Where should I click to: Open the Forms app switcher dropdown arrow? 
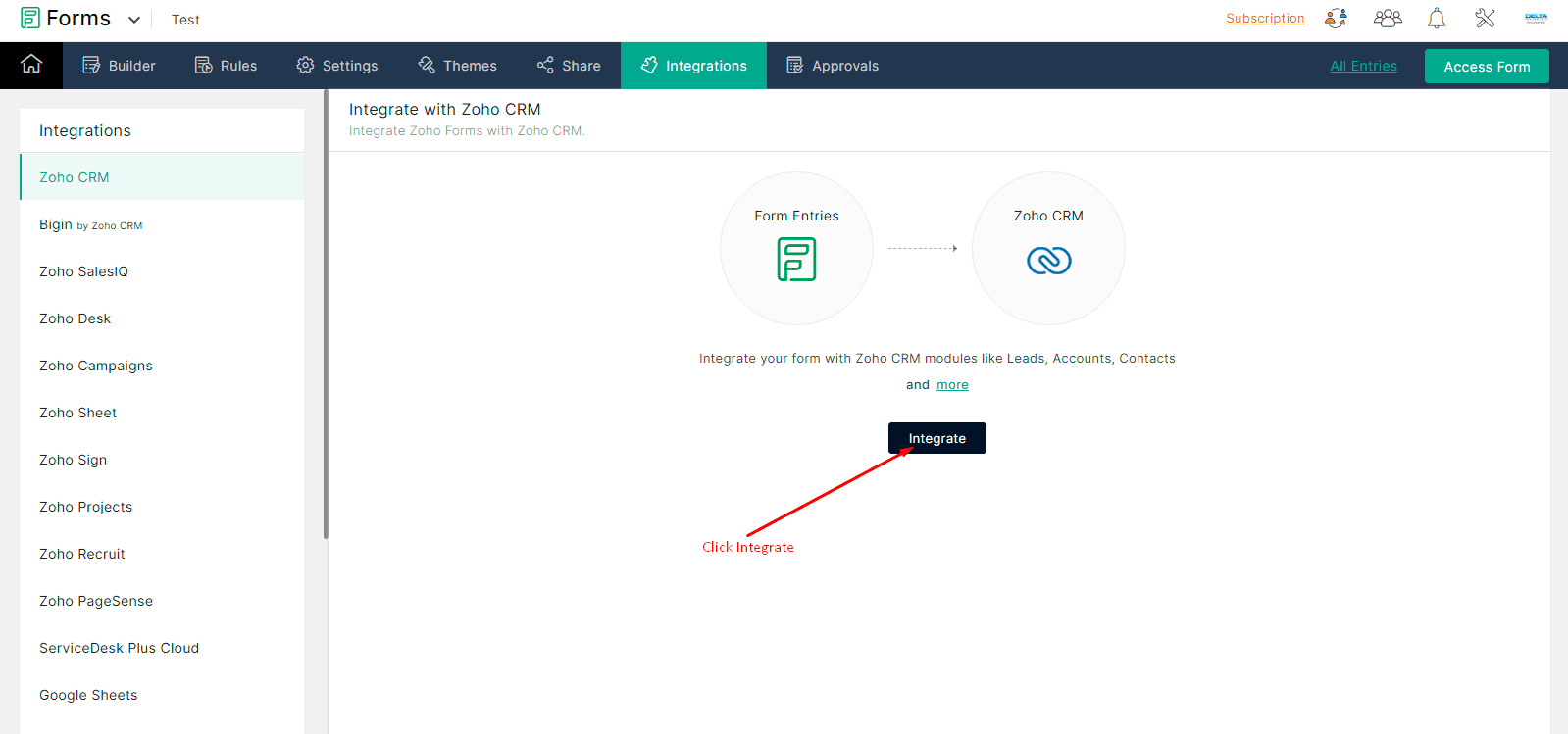pos(134,20)
